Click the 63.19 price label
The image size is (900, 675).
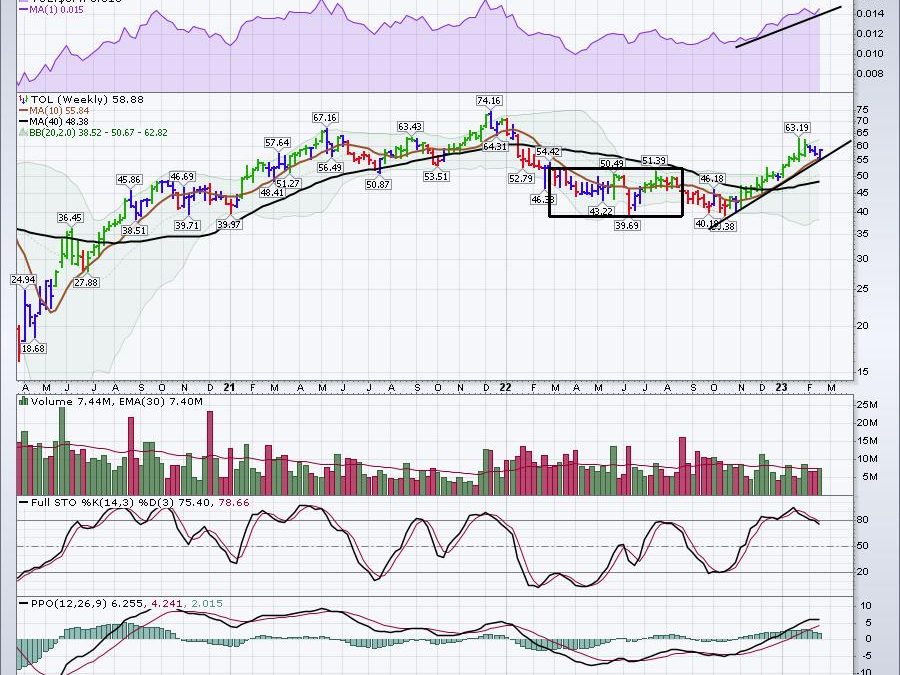[797, 127]
